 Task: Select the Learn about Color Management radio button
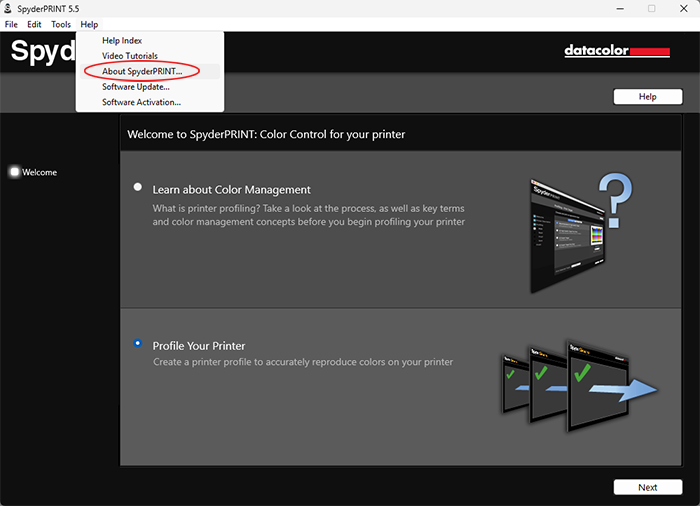[x=138, y=187]
